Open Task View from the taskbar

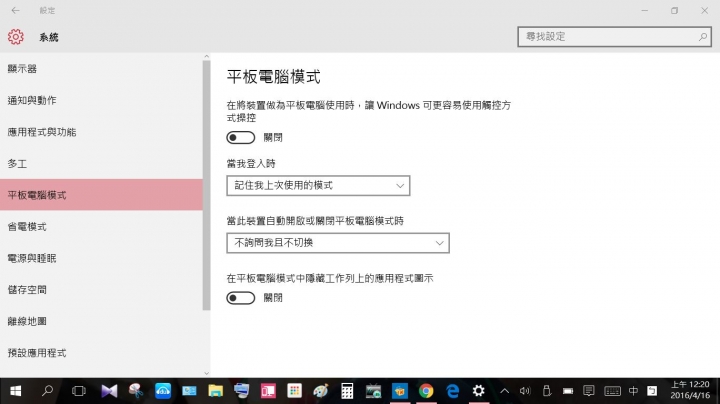[79, 391]
